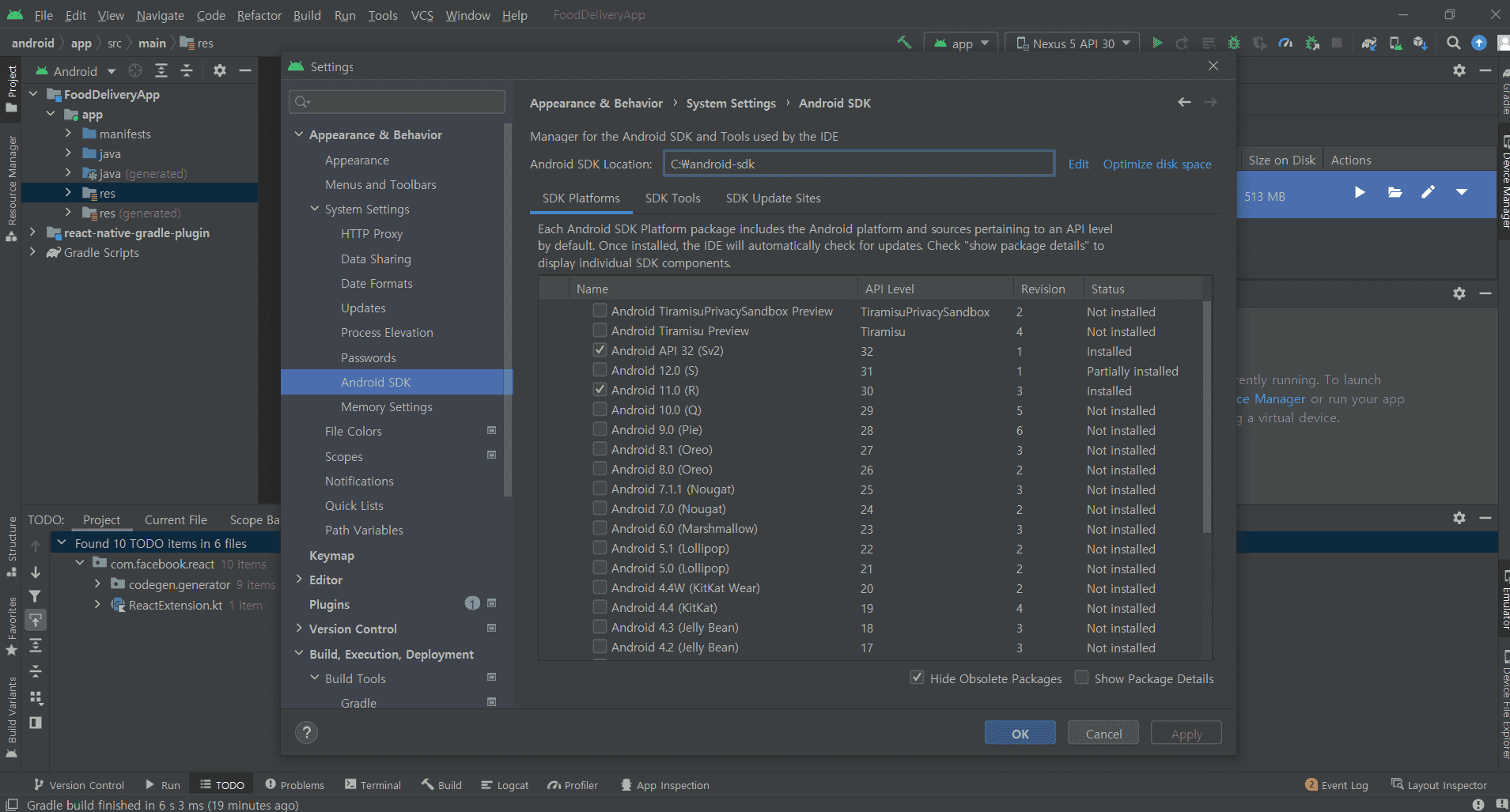
Task: Edit the virtual device with the pencil icon
Action: point(1428,192)
